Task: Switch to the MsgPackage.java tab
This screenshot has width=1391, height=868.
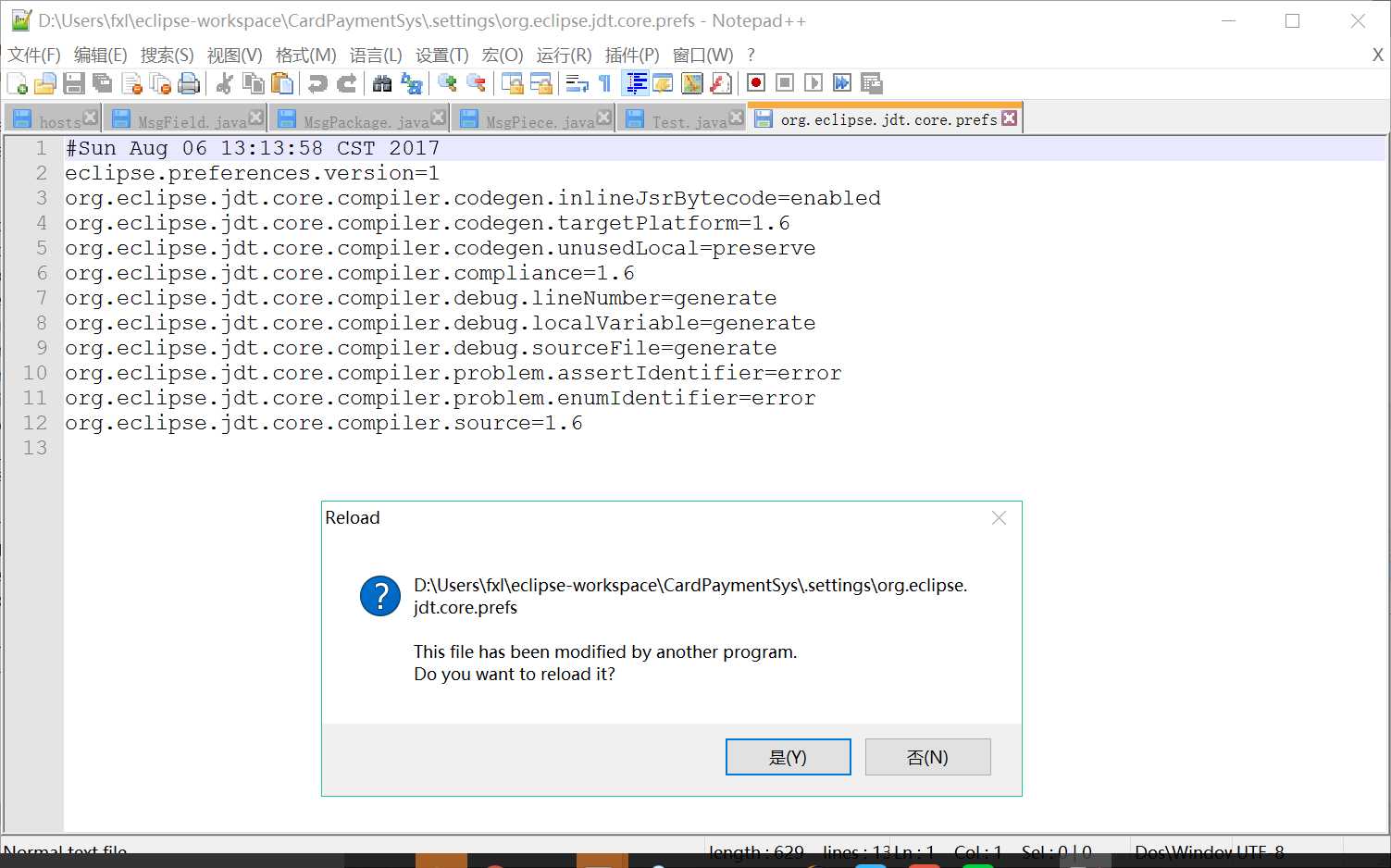Action: click(359, 120)
